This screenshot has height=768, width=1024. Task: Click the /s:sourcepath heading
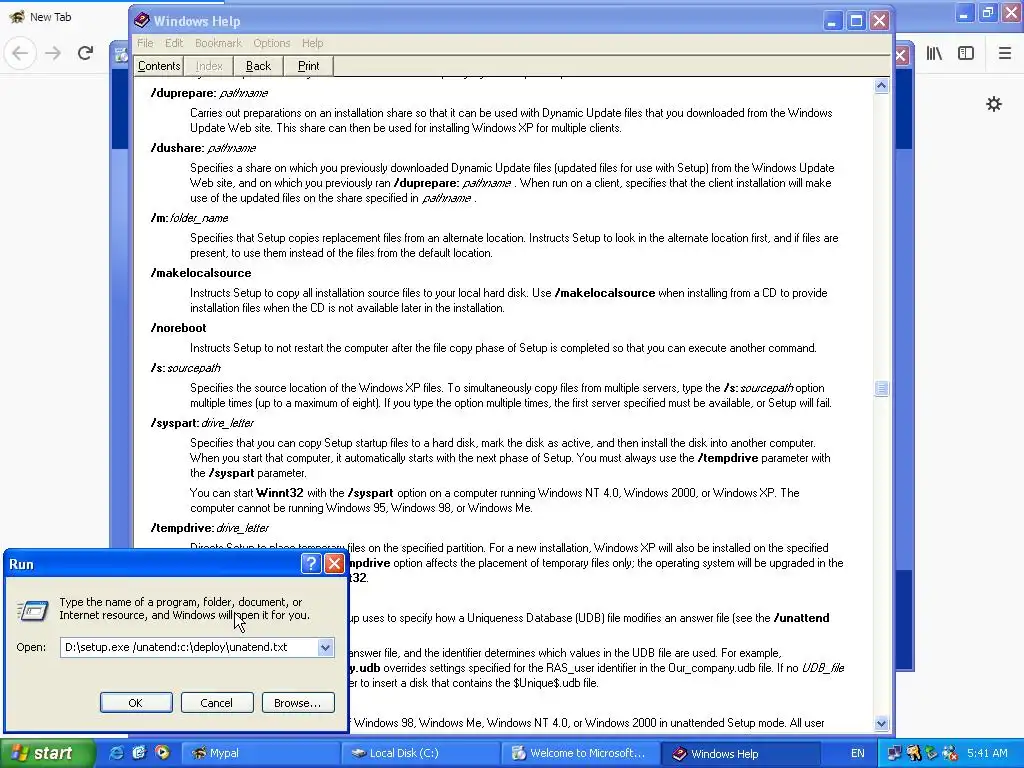point(185,368)
